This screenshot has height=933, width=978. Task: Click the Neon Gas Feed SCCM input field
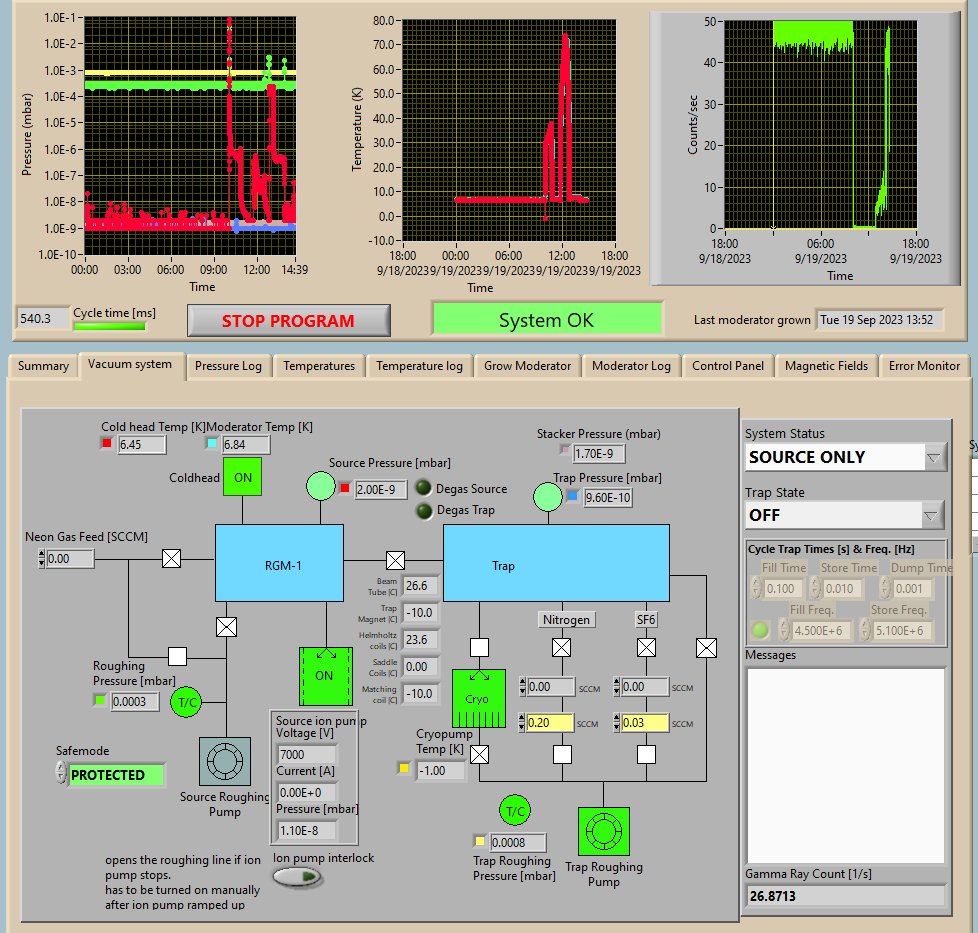coord(70,559)
